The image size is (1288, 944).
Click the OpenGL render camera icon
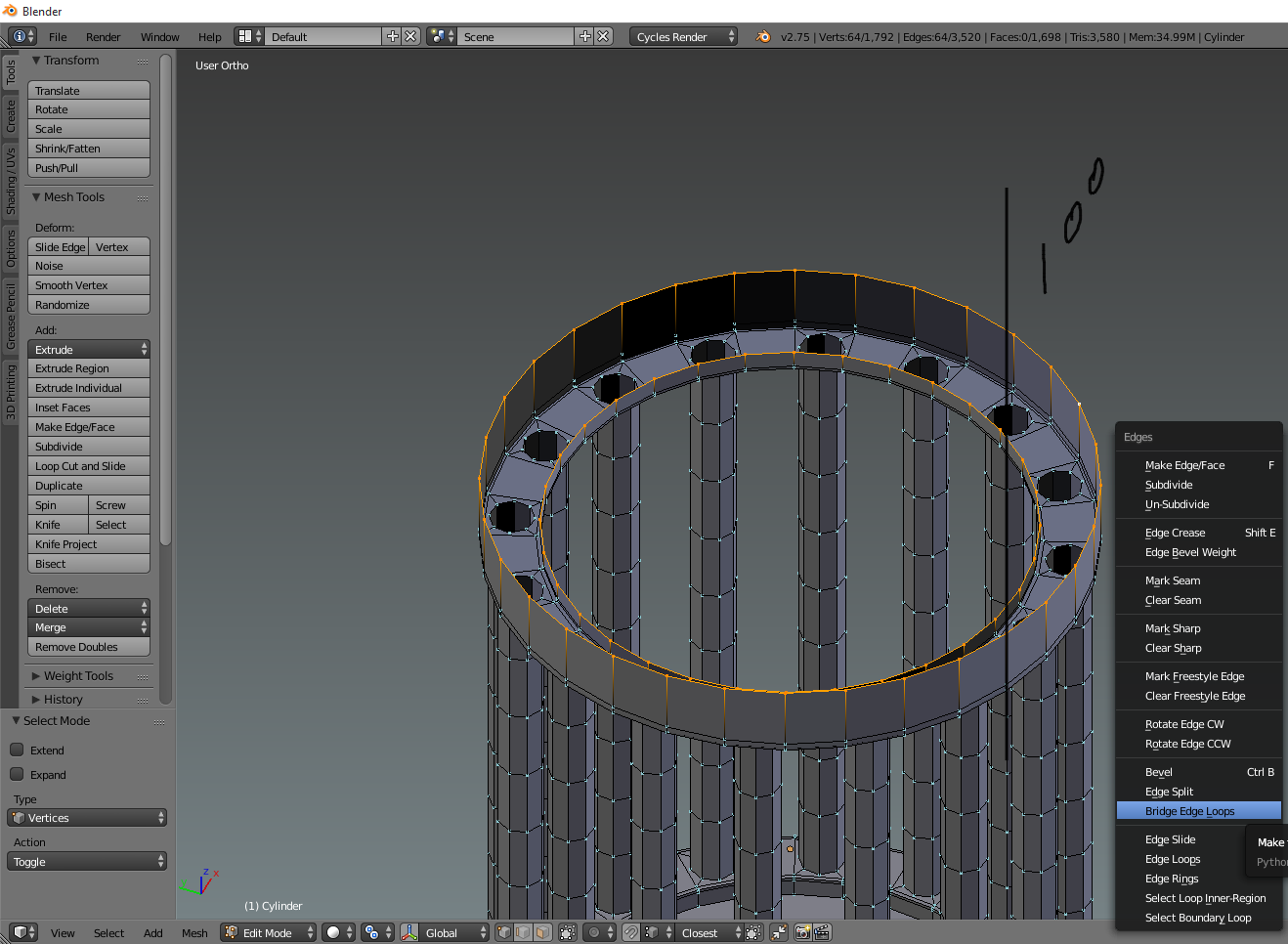coord(802,932)
